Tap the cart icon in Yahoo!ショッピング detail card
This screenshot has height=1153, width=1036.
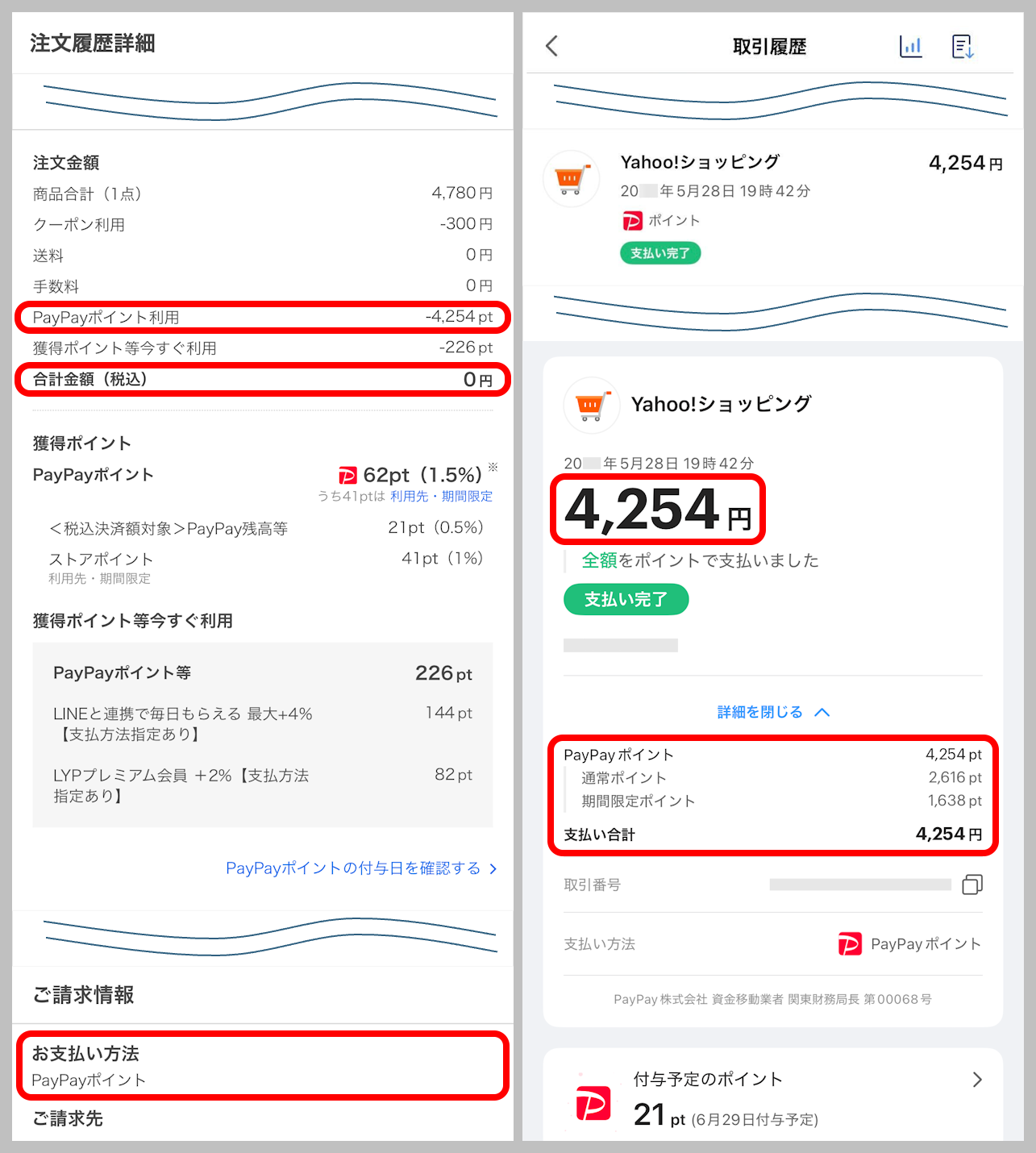592,405
